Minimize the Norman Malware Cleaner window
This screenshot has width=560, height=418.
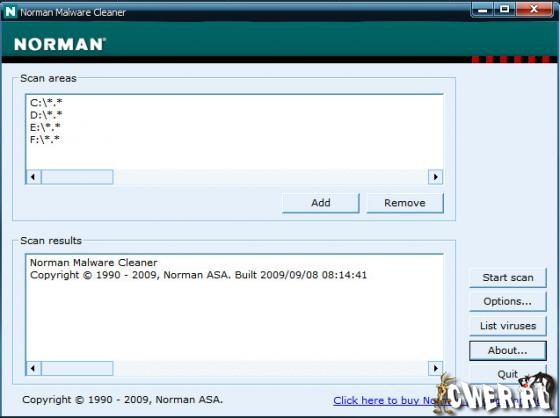coord(482,10)
